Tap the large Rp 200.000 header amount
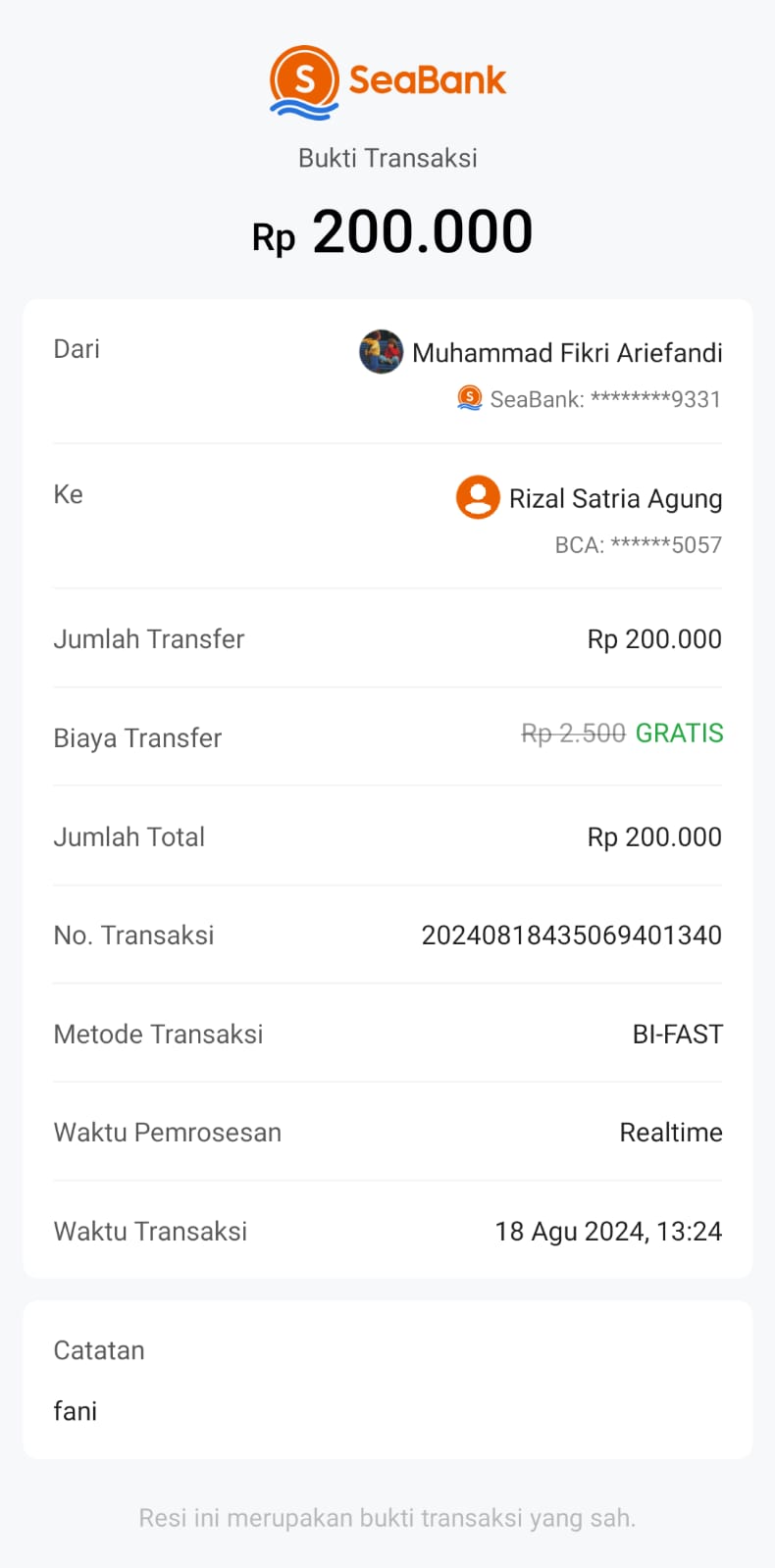Image resolution: width=775 pixels, height=1568 pixels. click(392, 233)
